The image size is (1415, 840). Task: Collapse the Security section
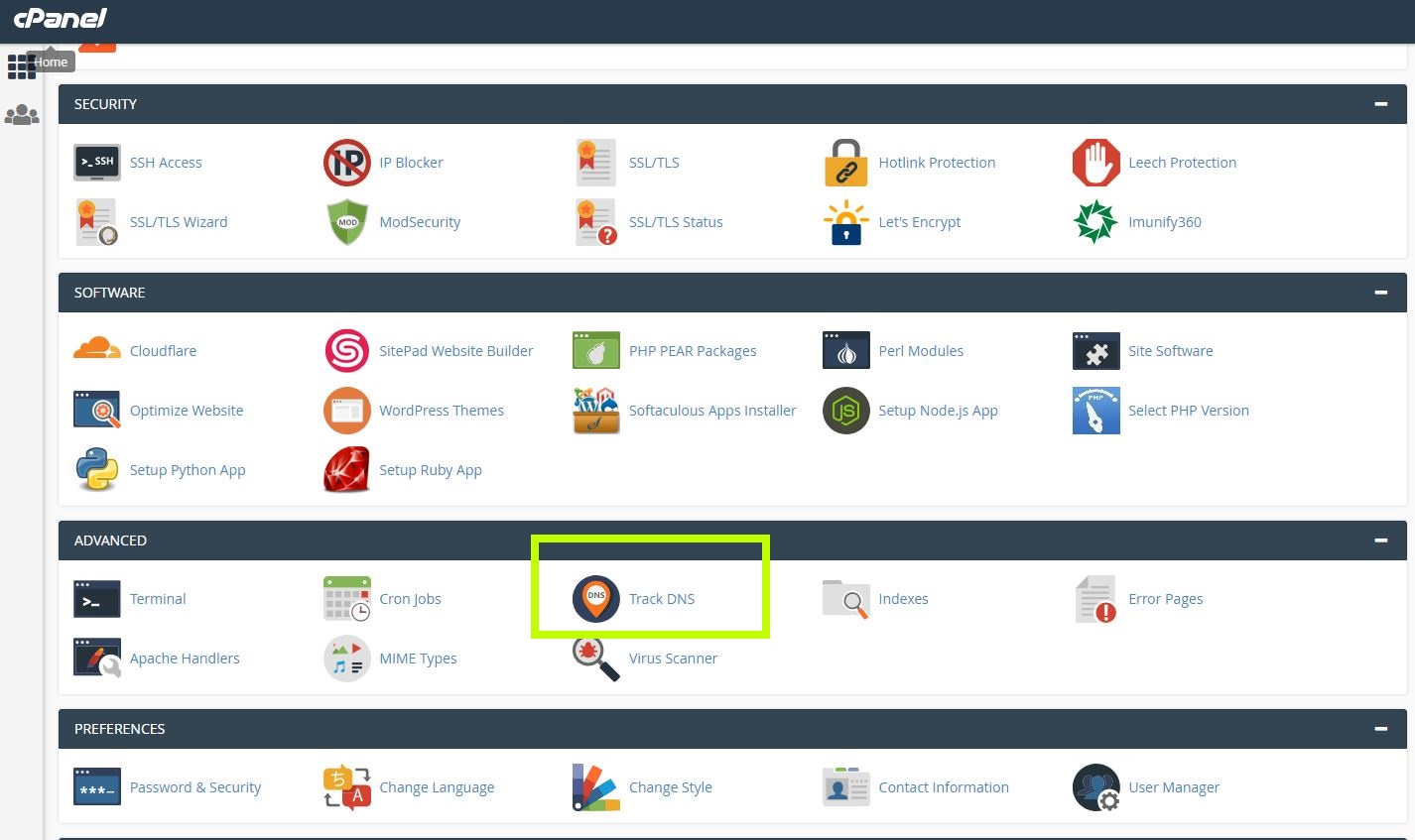(1380, 104)
